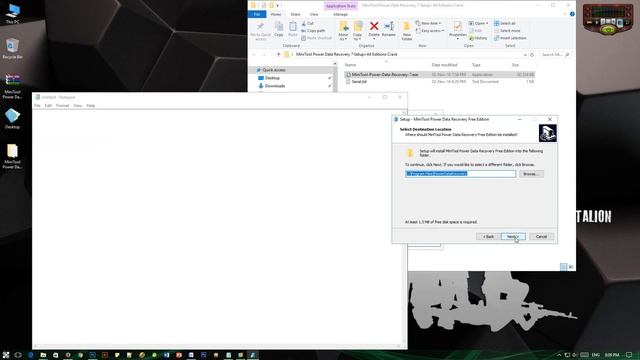This screenshot has width=640, height=360.
Task: Expand the New item dropdown
Action: tap(429, 23)
